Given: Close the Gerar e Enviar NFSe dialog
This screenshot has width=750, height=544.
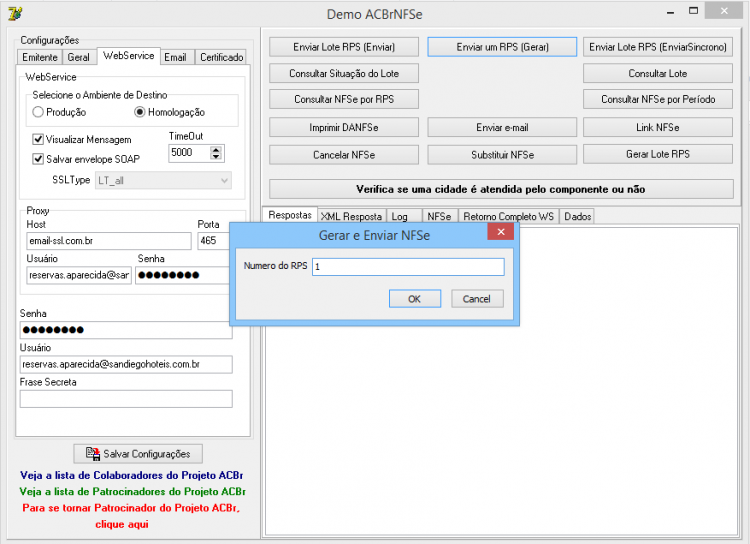Looking at the screenshot, I should 500,232.
